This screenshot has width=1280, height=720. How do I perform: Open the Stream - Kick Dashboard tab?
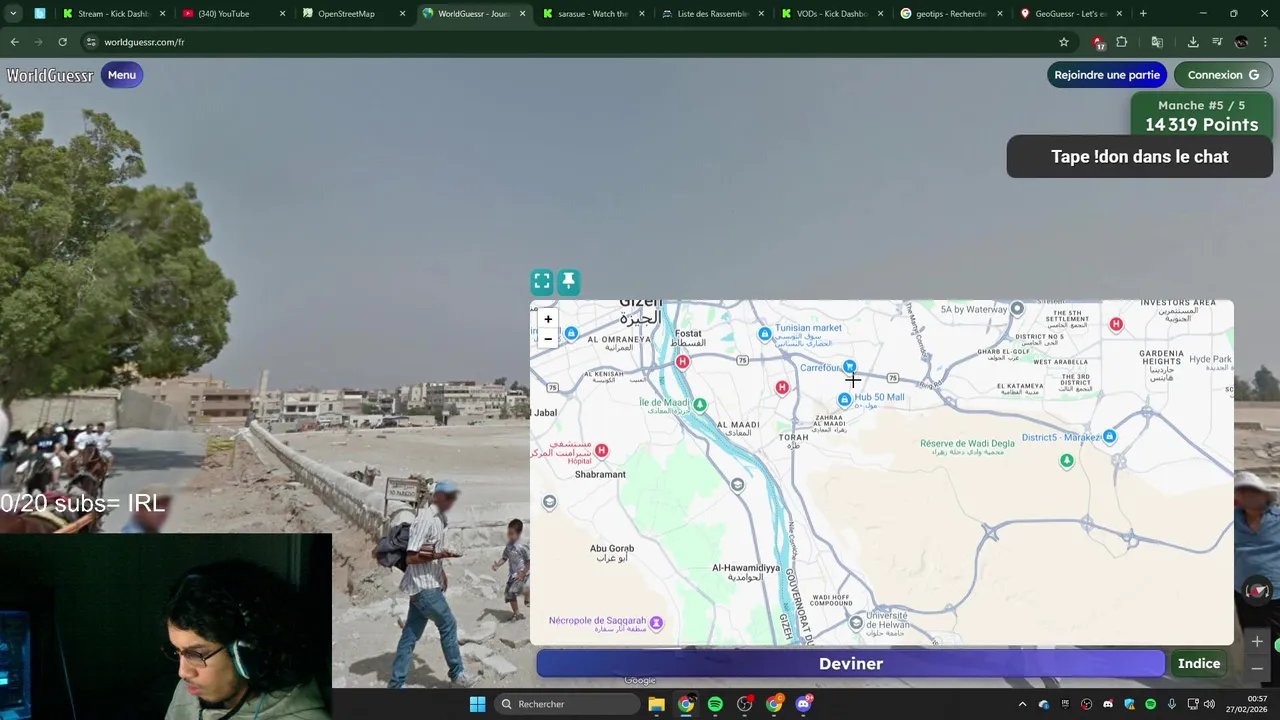[x=113, y=14]
